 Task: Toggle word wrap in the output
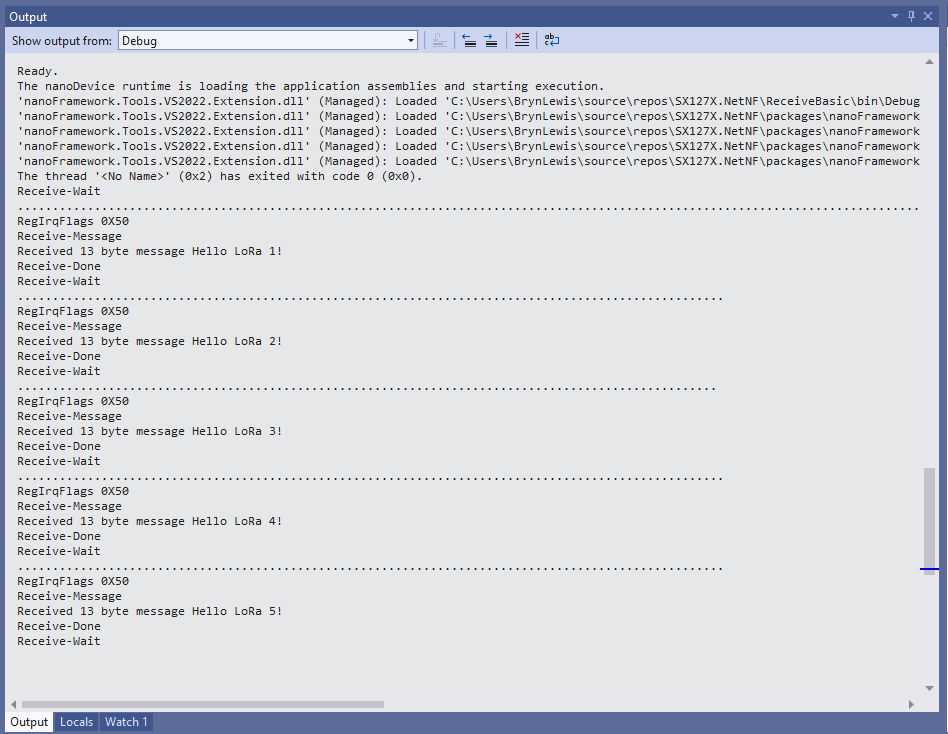coord(551,40)
